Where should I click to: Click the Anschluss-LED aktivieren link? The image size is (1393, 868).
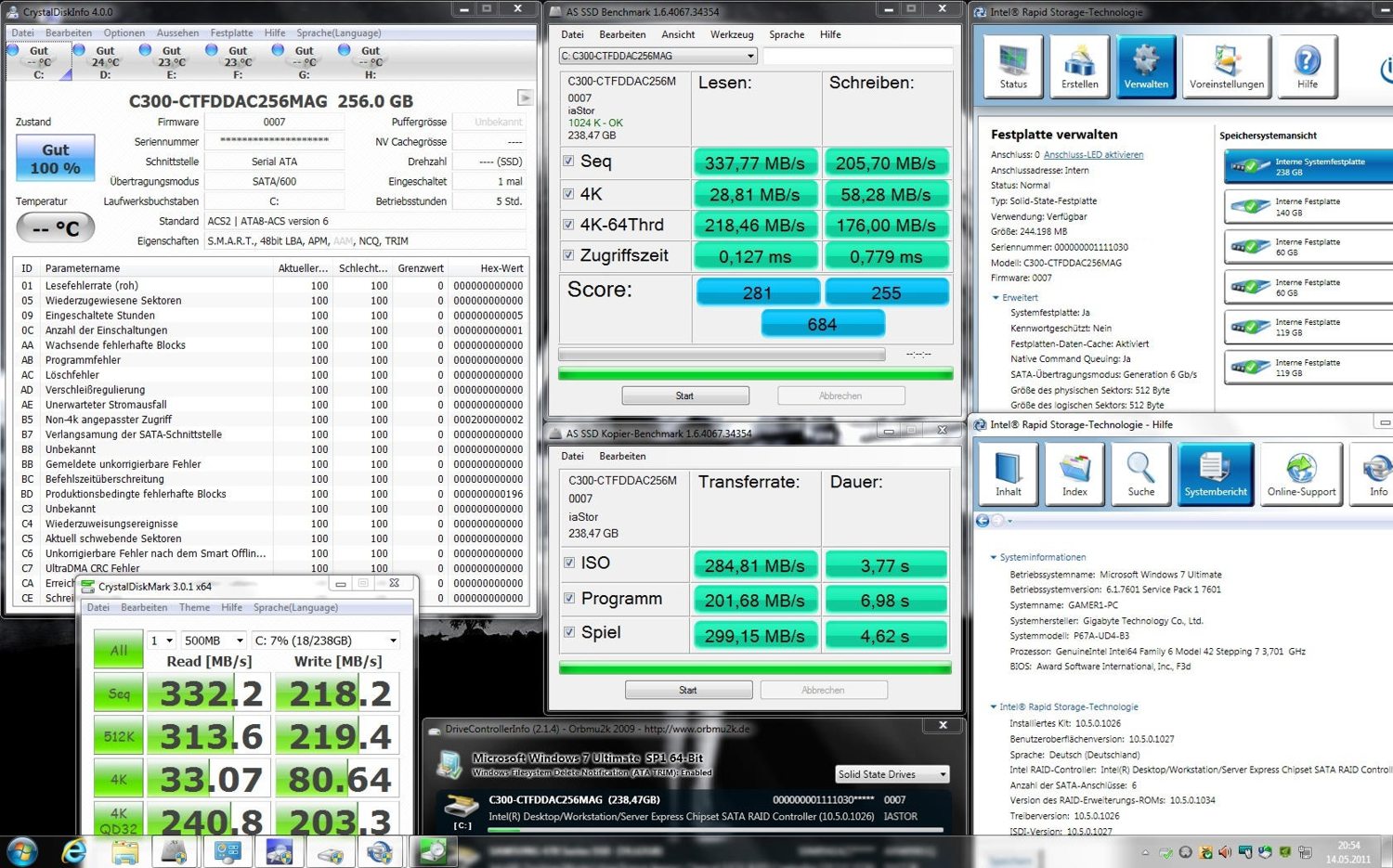point(1093,155)
